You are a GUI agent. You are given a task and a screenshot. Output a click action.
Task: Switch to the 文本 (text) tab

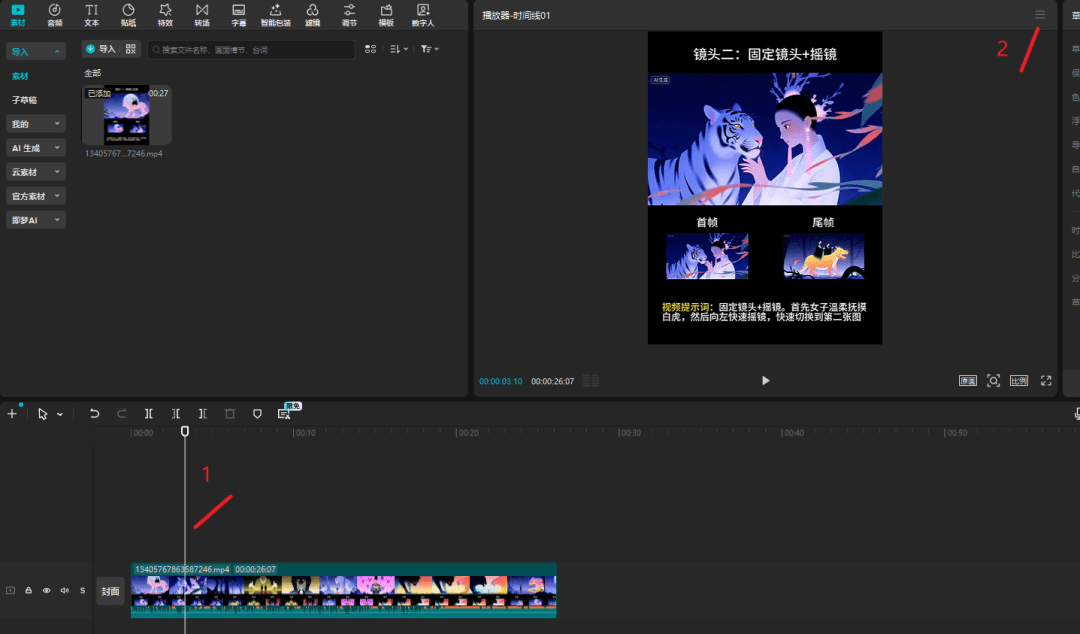click(x=92, y=14)
